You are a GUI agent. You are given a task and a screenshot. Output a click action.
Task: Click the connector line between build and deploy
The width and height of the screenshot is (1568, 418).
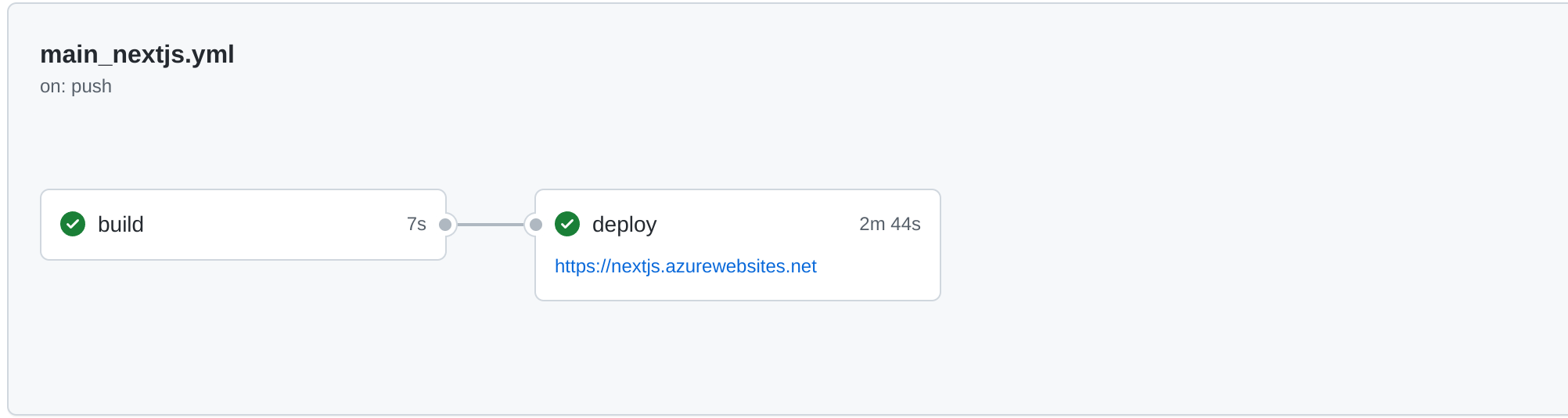491,225
